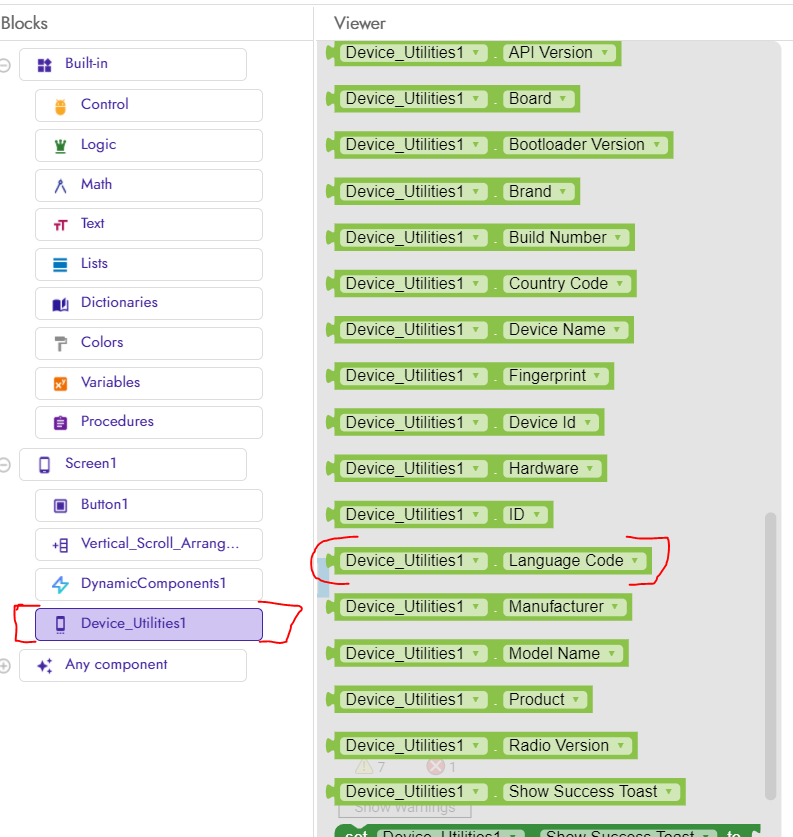Open the Colors paint roller icon
Viewport: 793px width, 837px height.
click(x=60, y=343)
